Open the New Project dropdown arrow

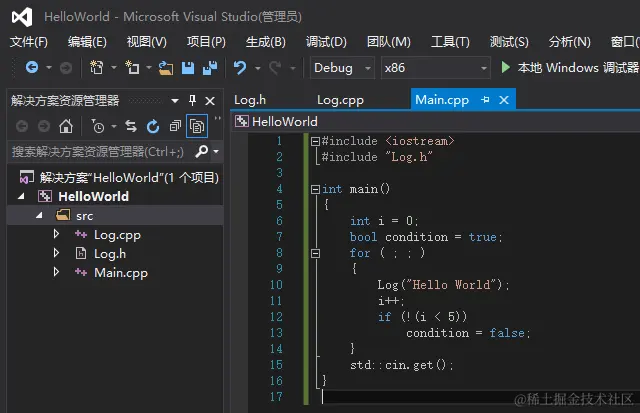coord(114,67)
